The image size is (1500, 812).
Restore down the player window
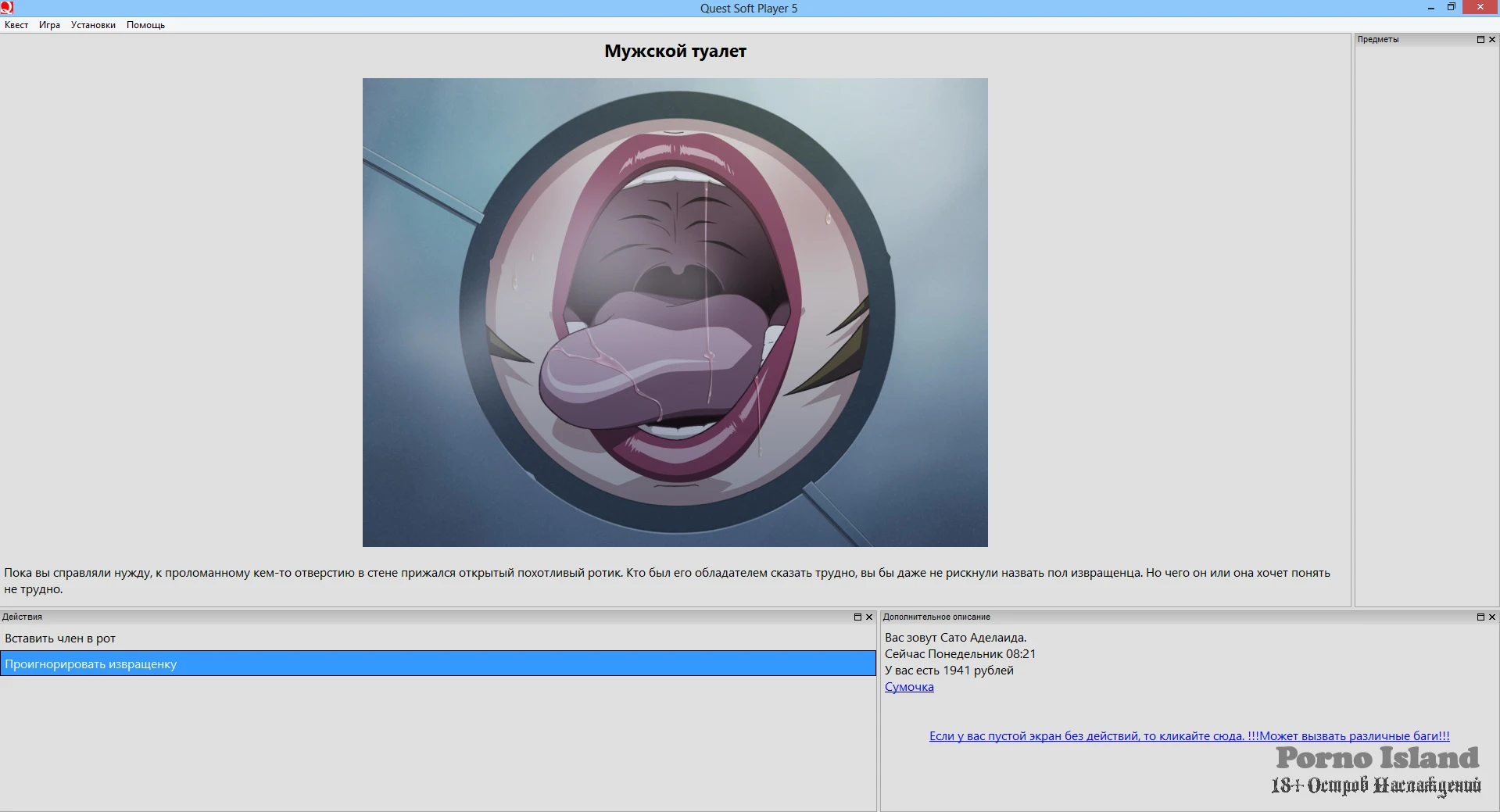(x=1452, y=8)
